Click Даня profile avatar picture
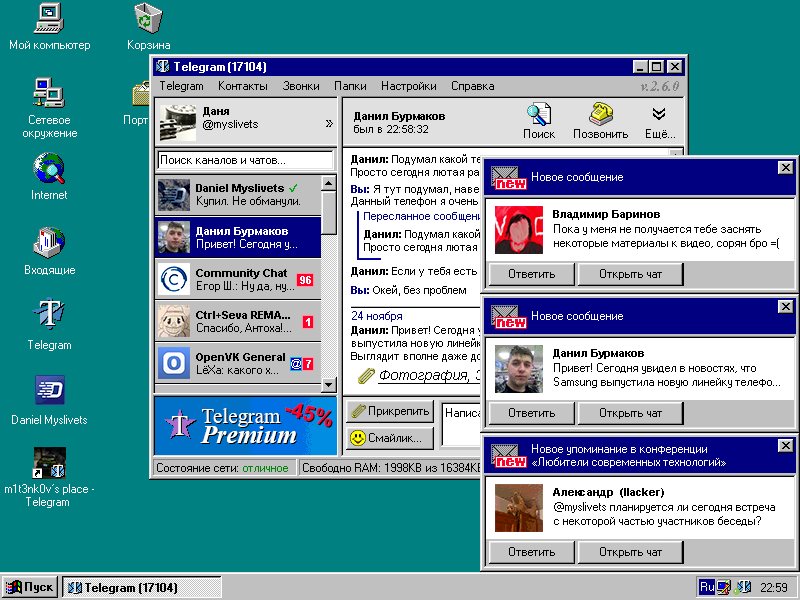800x600 pixels. coord(178,122)
